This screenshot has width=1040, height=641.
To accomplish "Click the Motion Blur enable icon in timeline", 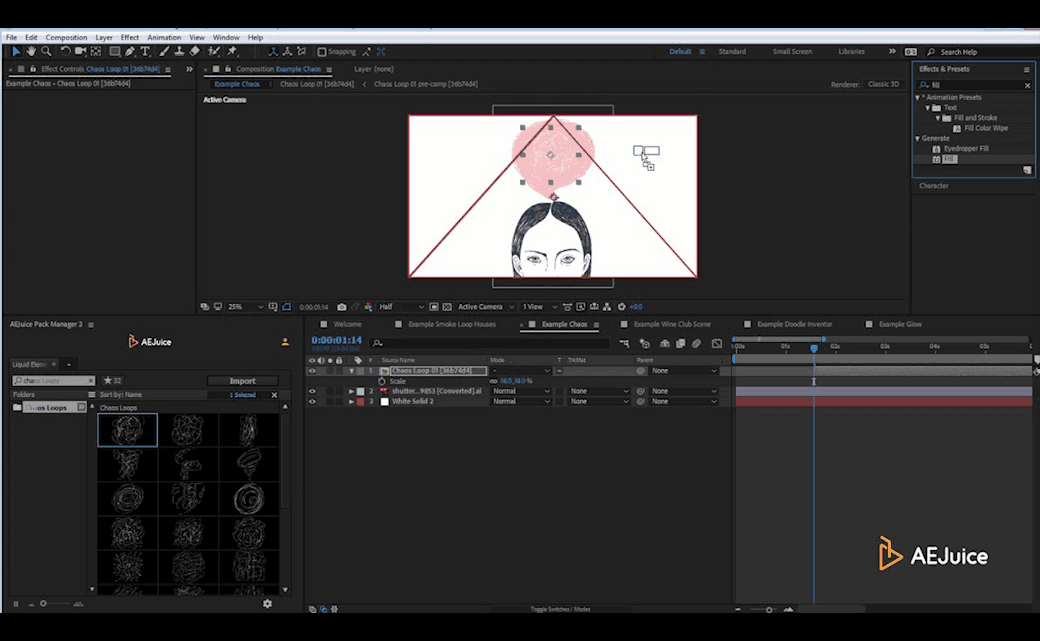I will point(696,343).
